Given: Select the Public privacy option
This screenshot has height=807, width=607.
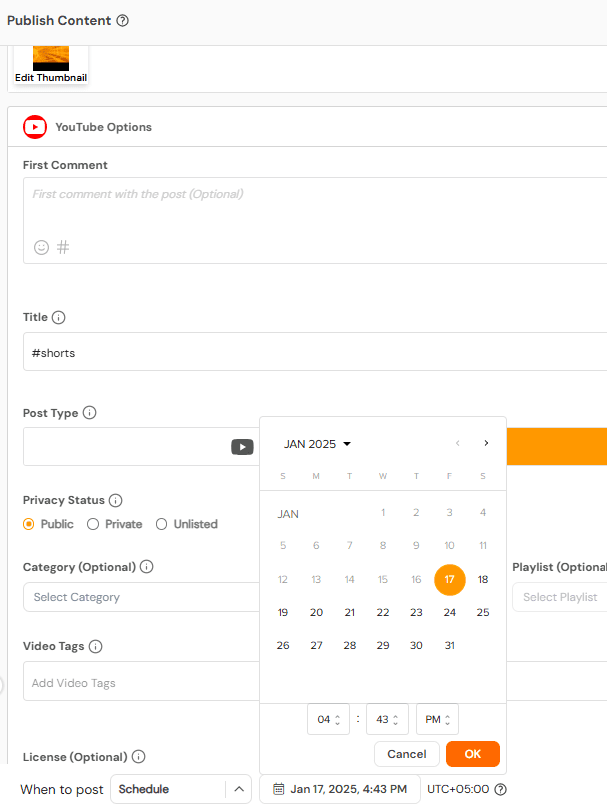Looking at the screenshot, I should tap(29, 524).
